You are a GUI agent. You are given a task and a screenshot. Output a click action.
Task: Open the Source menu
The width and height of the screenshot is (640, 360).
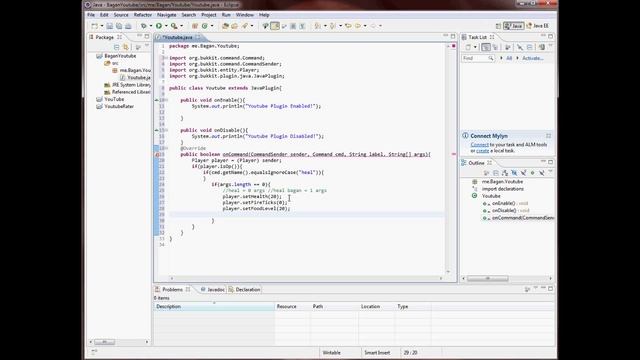121,15
